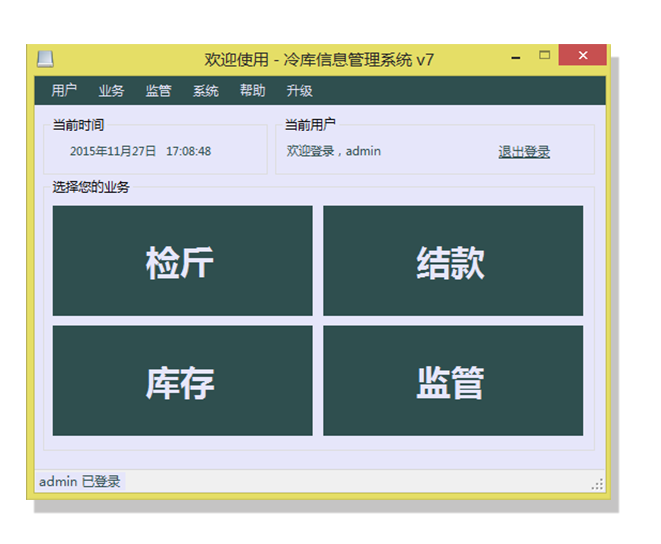Image resolution: width=661 pixels, height=544 pixels.
Task: Click the 欢迎登录，admin welcome text
Action: pyautogui.click(x=334, y=152)
